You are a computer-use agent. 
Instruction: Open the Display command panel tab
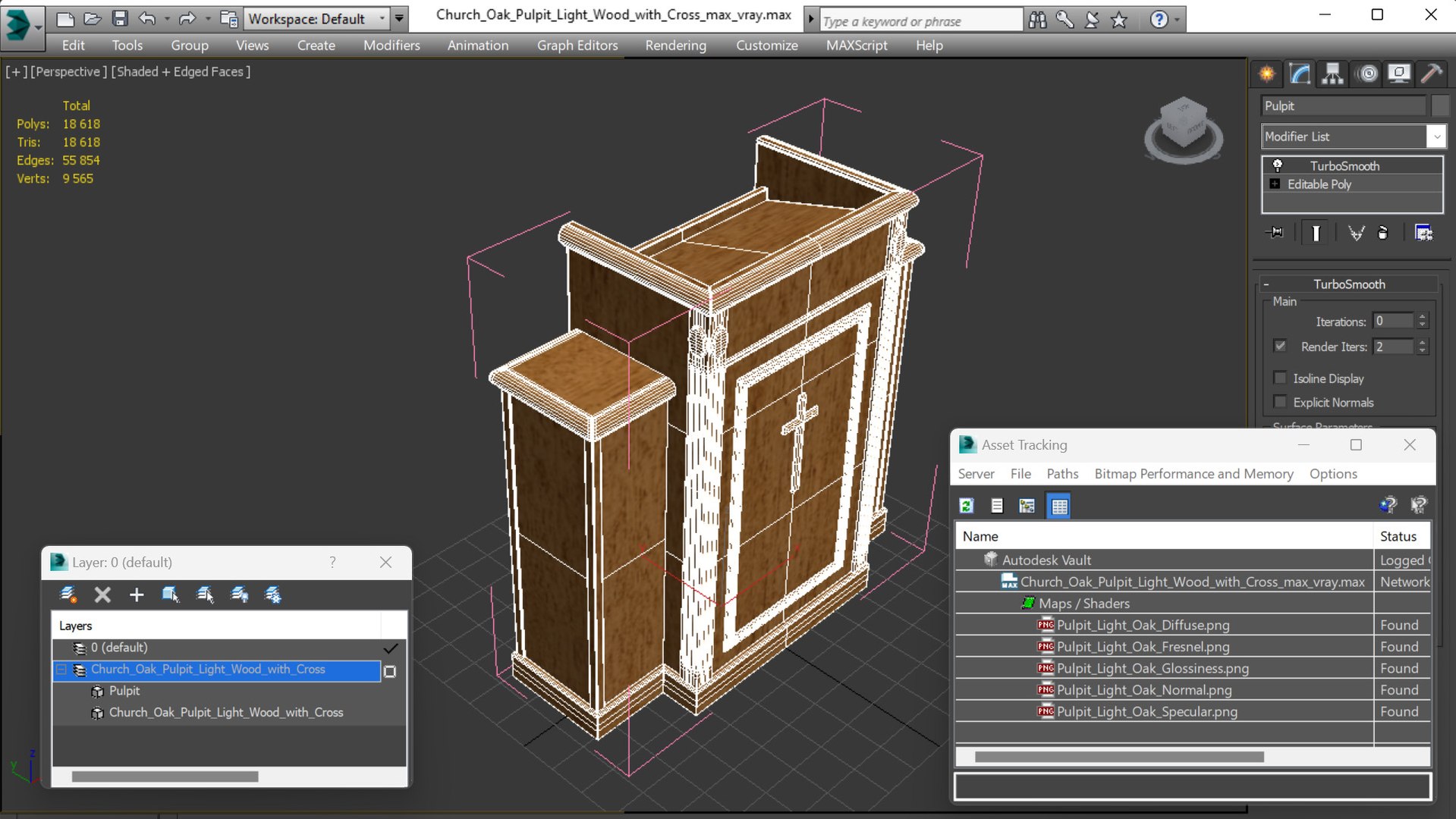[1399, 74]
